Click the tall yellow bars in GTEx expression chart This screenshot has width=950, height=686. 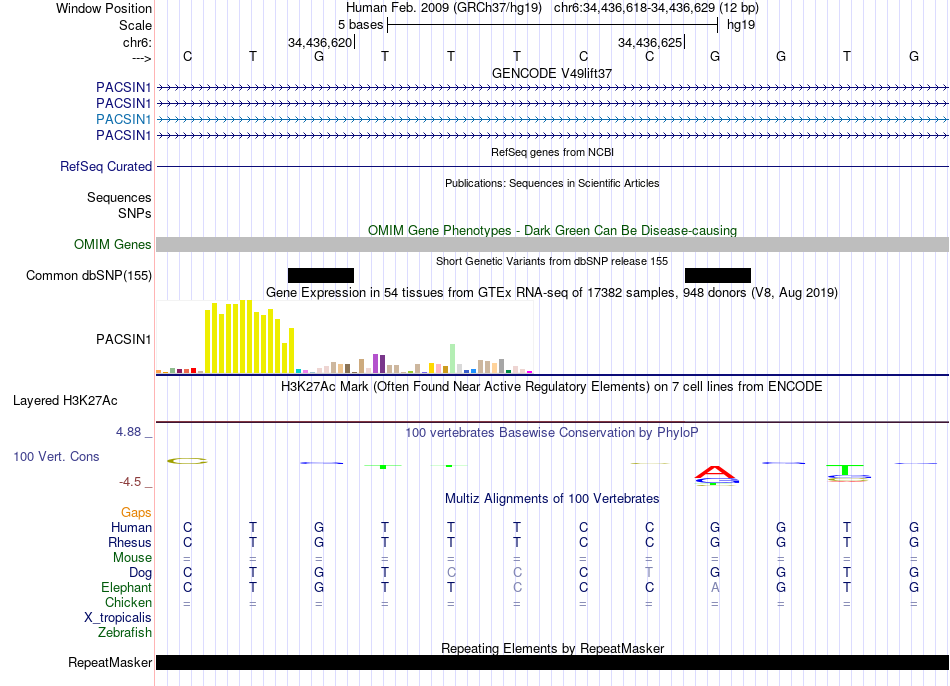(250, 336)
